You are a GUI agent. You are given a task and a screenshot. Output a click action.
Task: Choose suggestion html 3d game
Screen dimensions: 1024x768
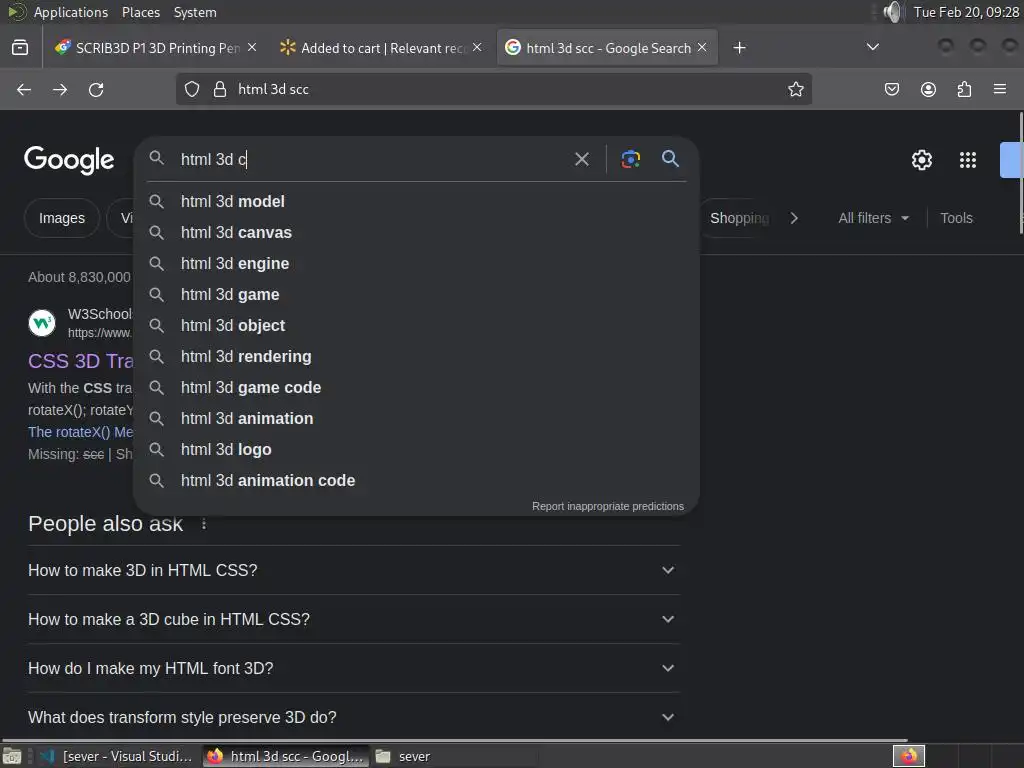tap(416, 295)
